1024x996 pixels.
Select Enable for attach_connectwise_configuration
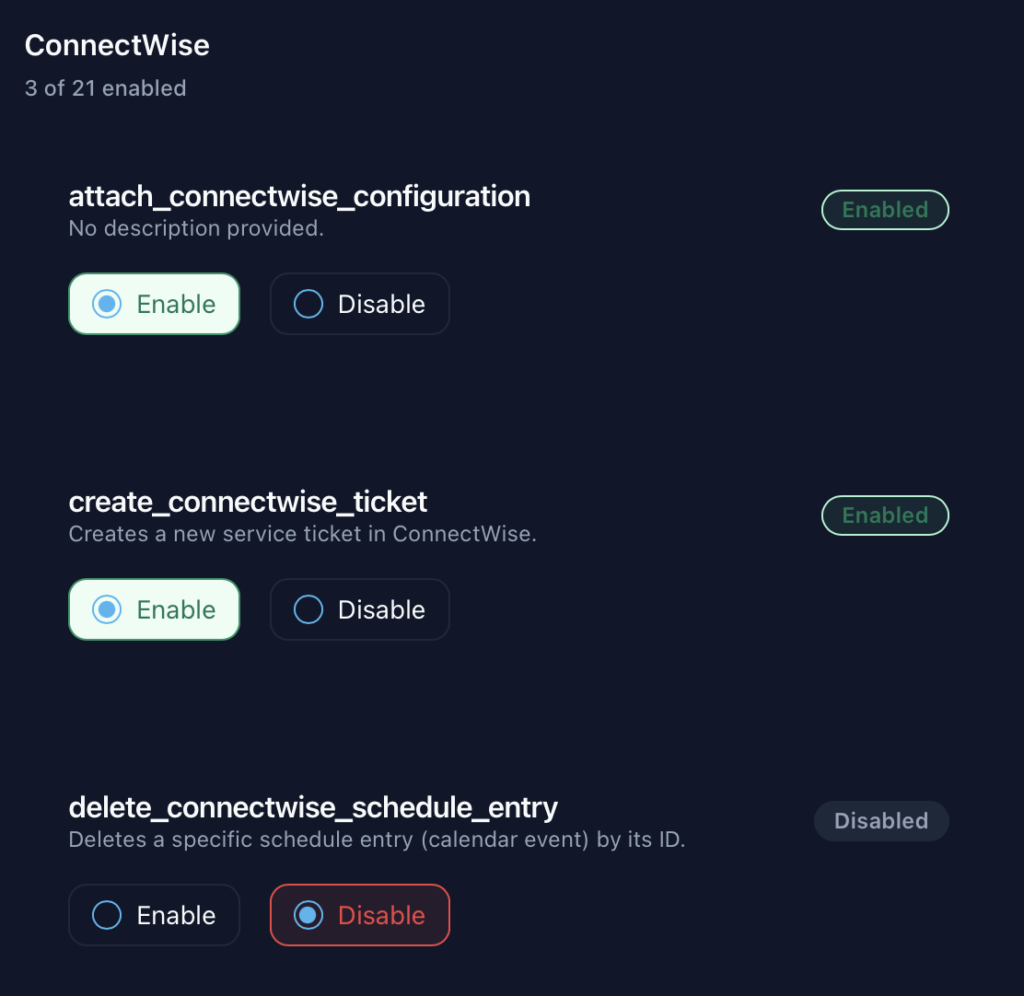point(154,304)
